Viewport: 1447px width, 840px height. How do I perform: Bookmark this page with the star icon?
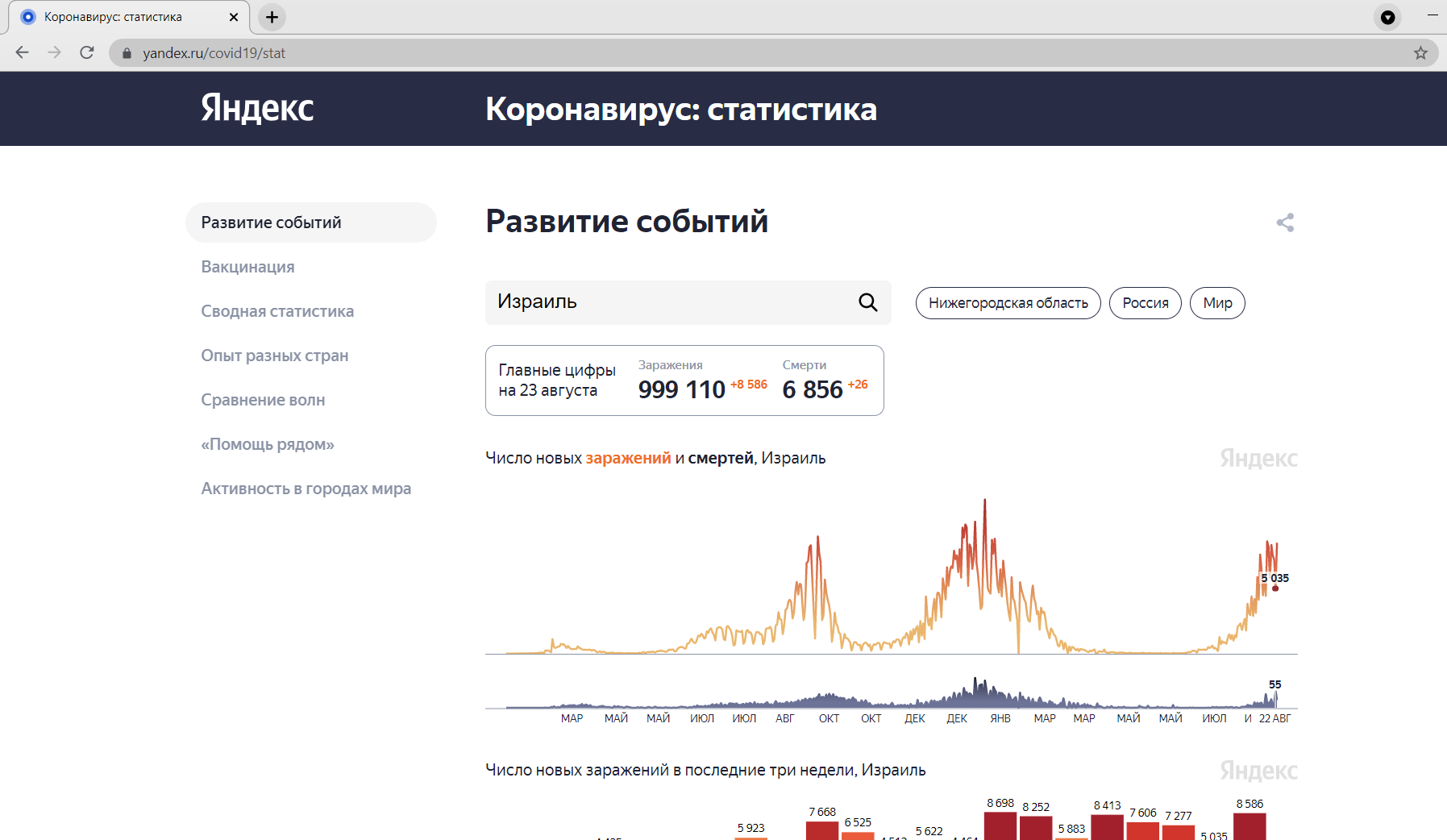click(x=1420, y=53)
